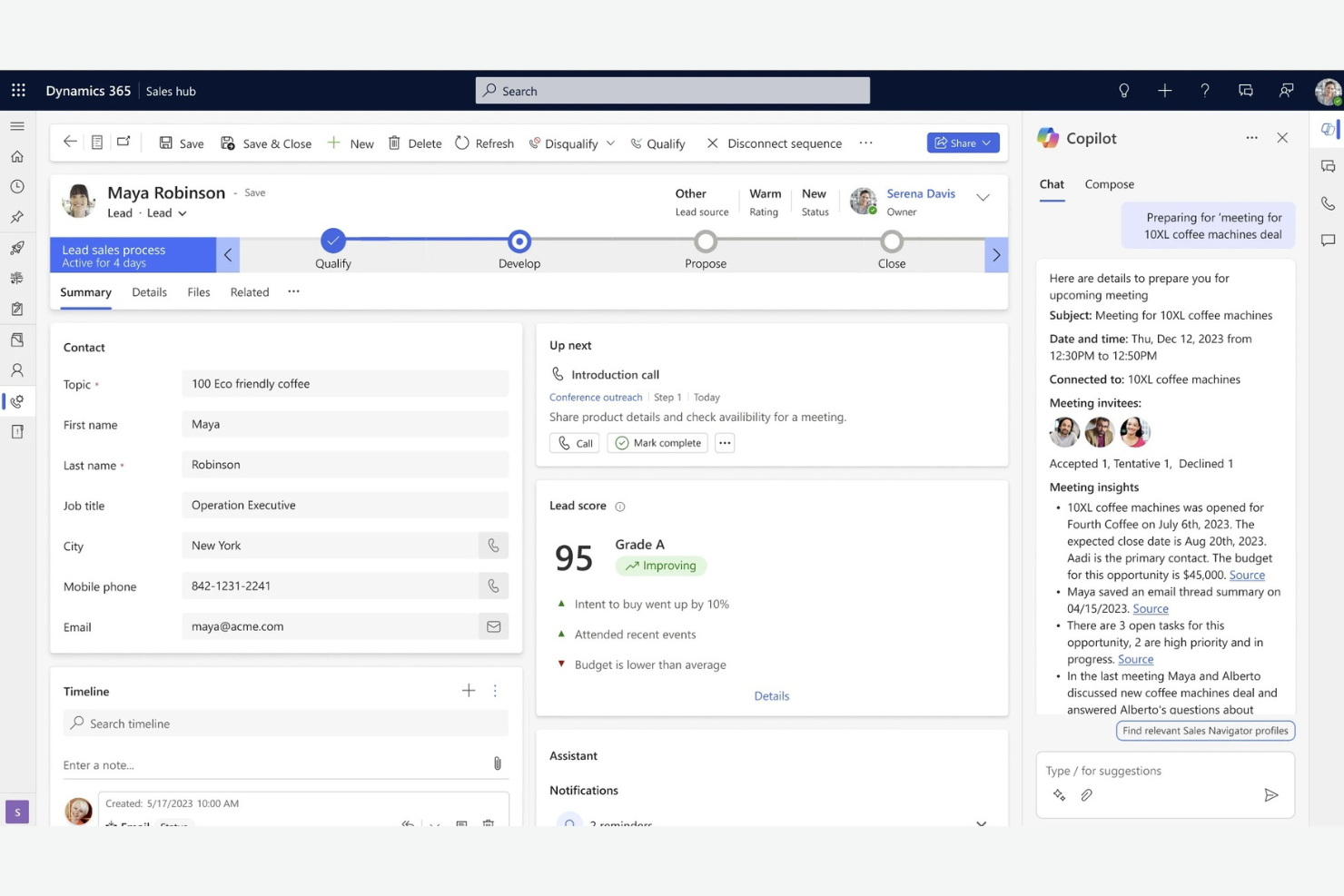
Task: Click the user profile avatar in header
Action: (x=1329, y=91)
